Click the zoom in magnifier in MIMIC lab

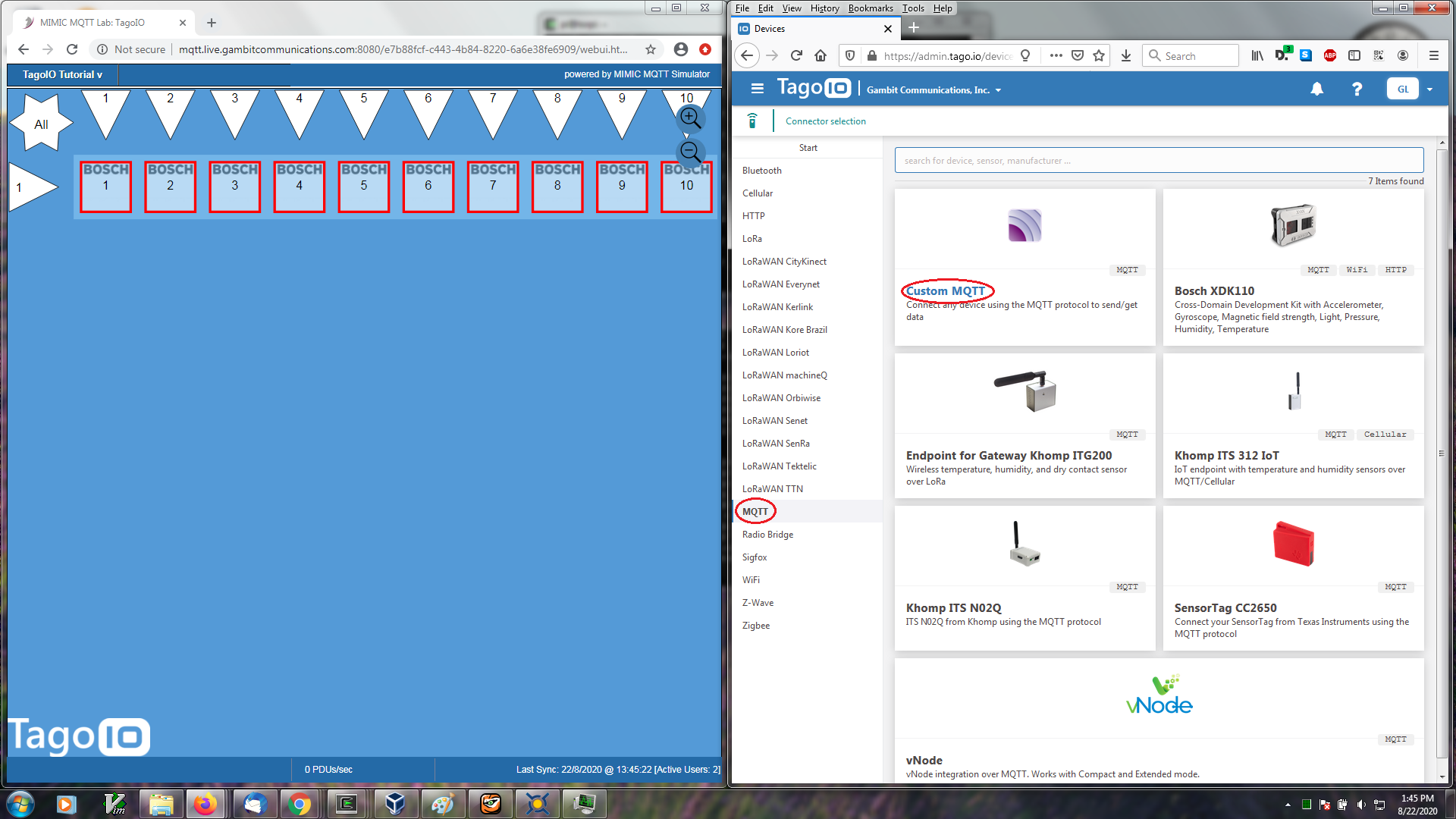click(690, 118)
